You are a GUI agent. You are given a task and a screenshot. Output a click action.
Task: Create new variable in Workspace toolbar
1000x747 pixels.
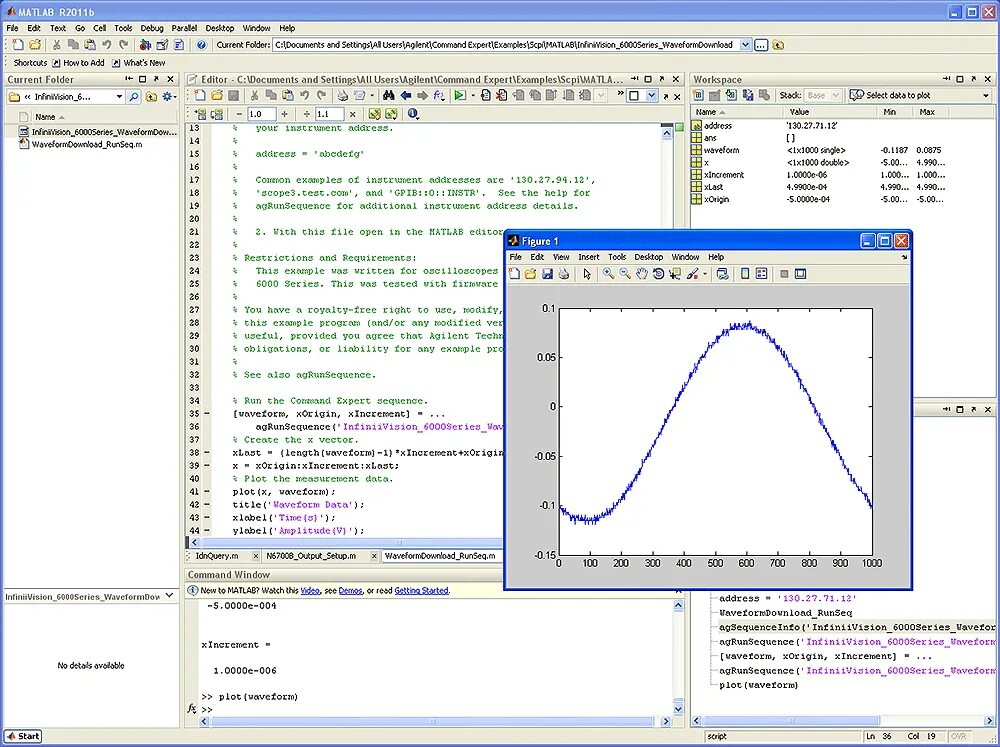pyautogui.click(x=698, y=95)
